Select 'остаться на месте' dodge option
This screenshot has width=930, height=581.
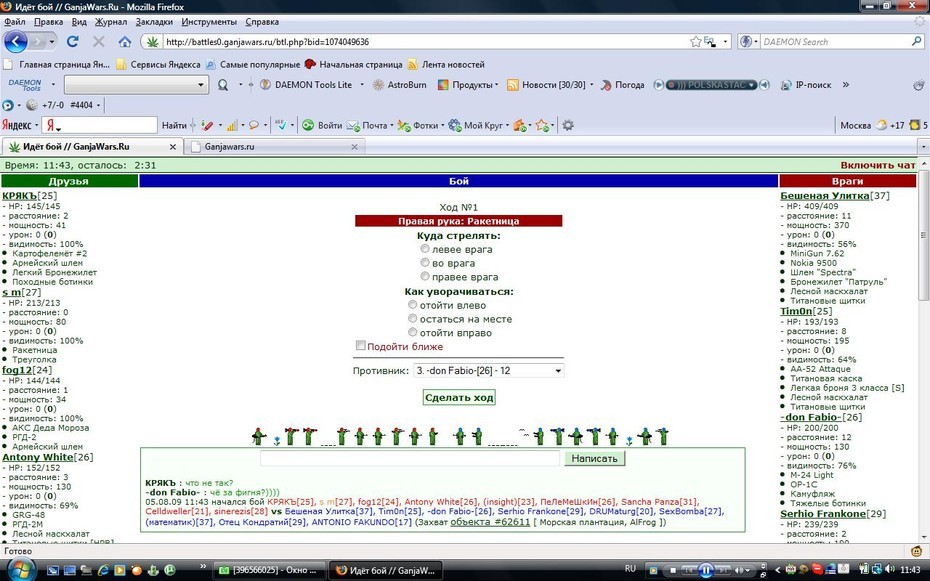click(x=412, y=318)
